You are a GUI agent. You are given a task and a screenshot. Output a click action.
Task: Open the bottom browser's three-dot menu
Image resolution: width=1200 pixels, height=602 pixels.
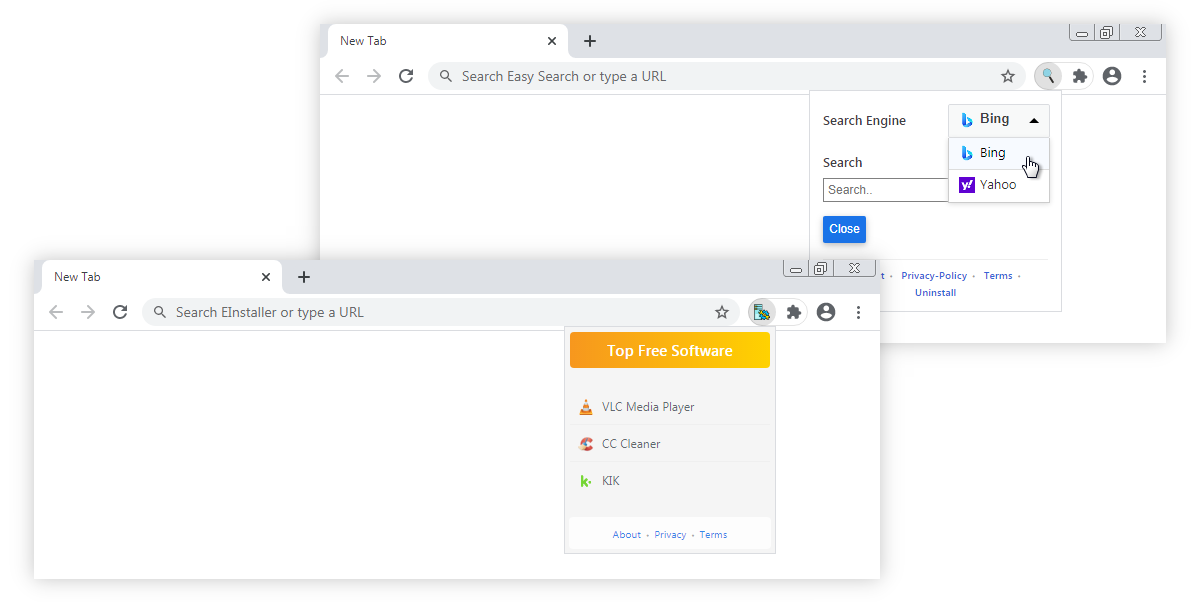[858, 311]
